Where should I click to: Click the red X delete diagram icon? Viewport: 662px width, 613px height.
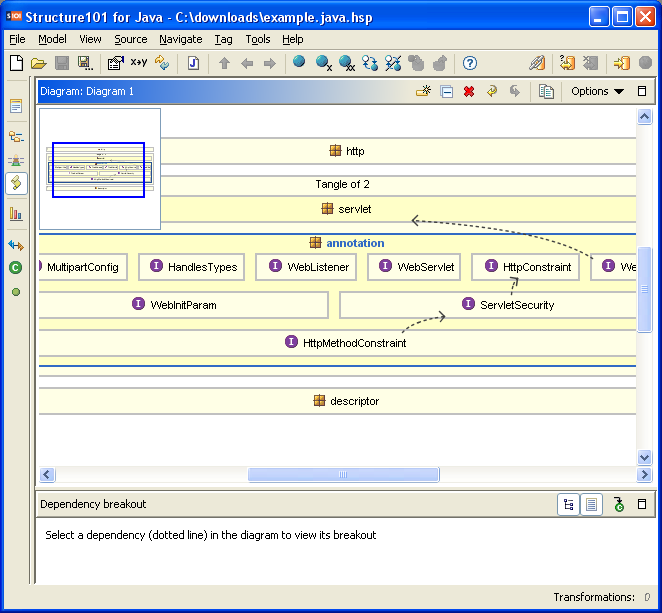469,91
